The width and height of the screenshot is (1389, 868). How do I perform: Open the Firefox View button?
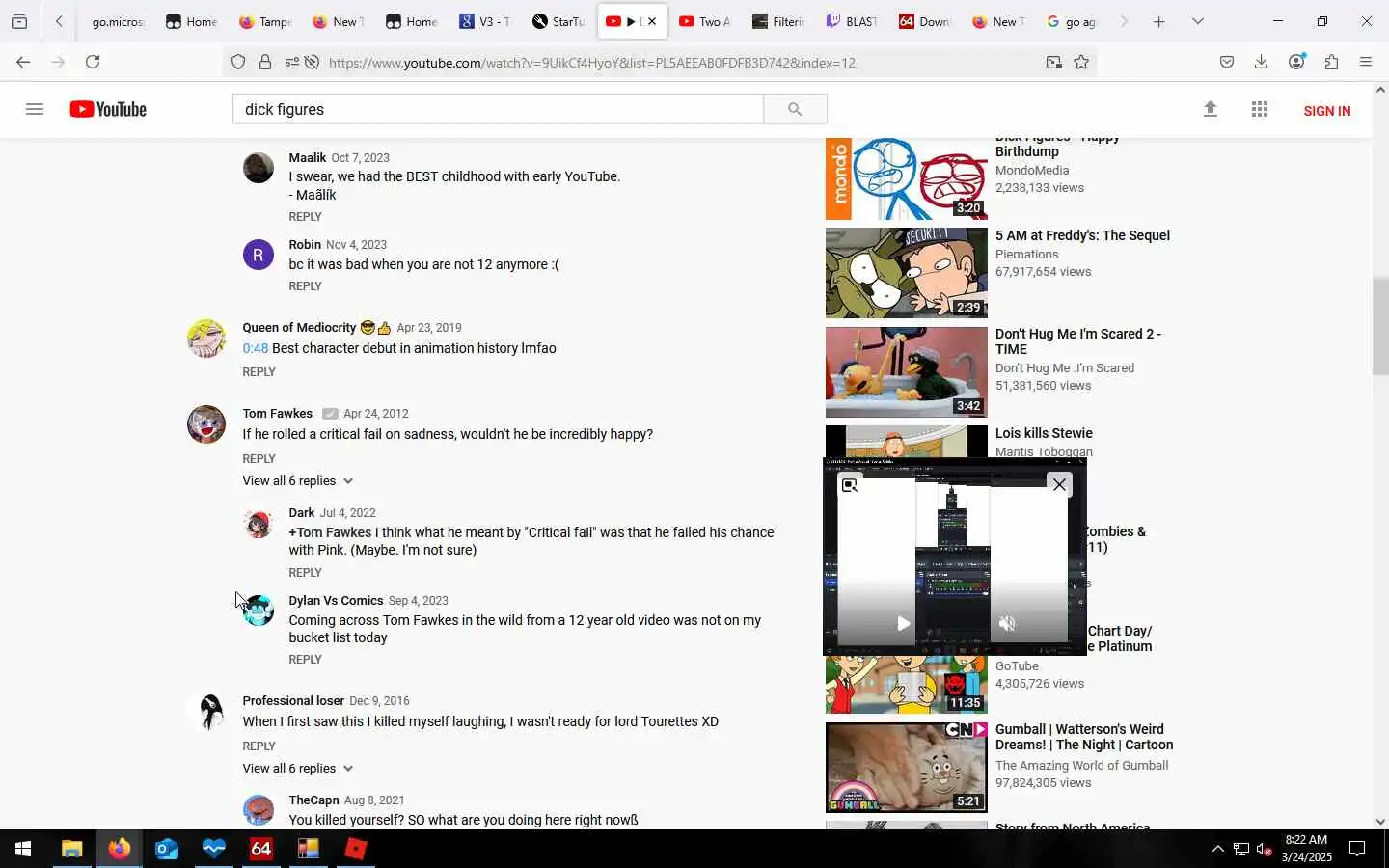(19, 21)
